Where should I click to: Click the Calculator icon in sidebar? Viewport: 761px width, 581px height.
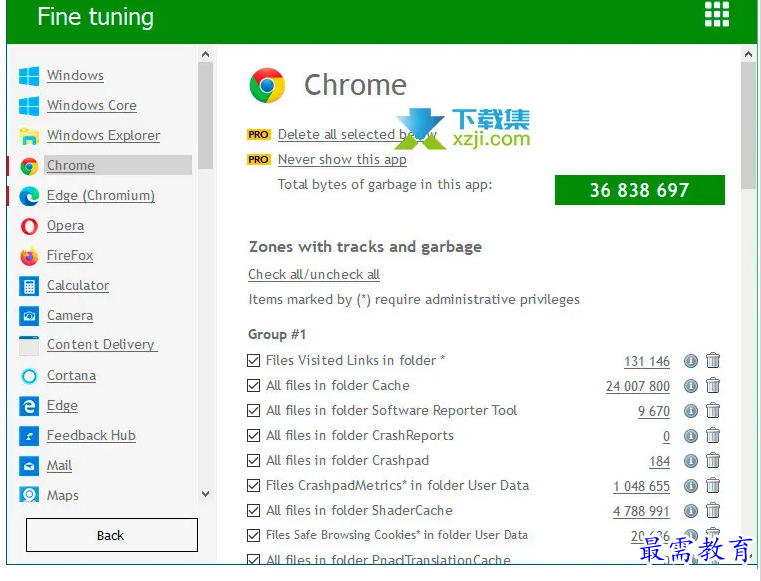[x=29, y=286]
